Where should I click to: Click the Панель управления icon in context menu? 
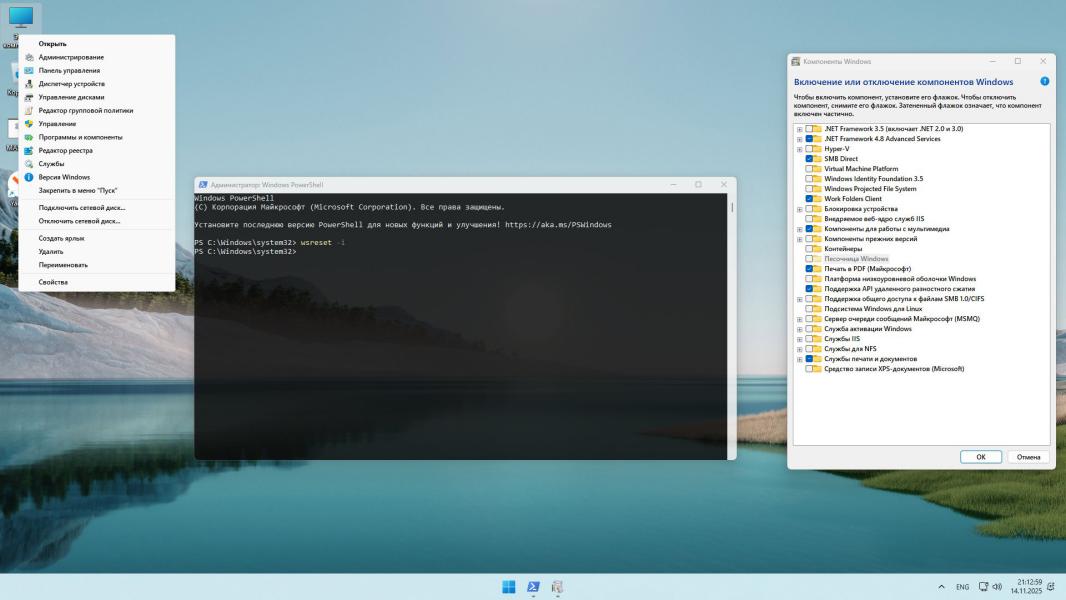coord(29,71)
